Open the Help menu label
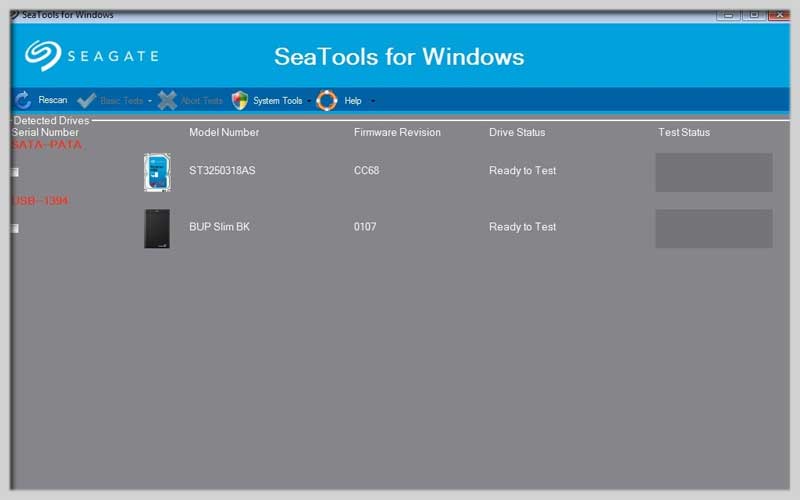 coord(353,101)
